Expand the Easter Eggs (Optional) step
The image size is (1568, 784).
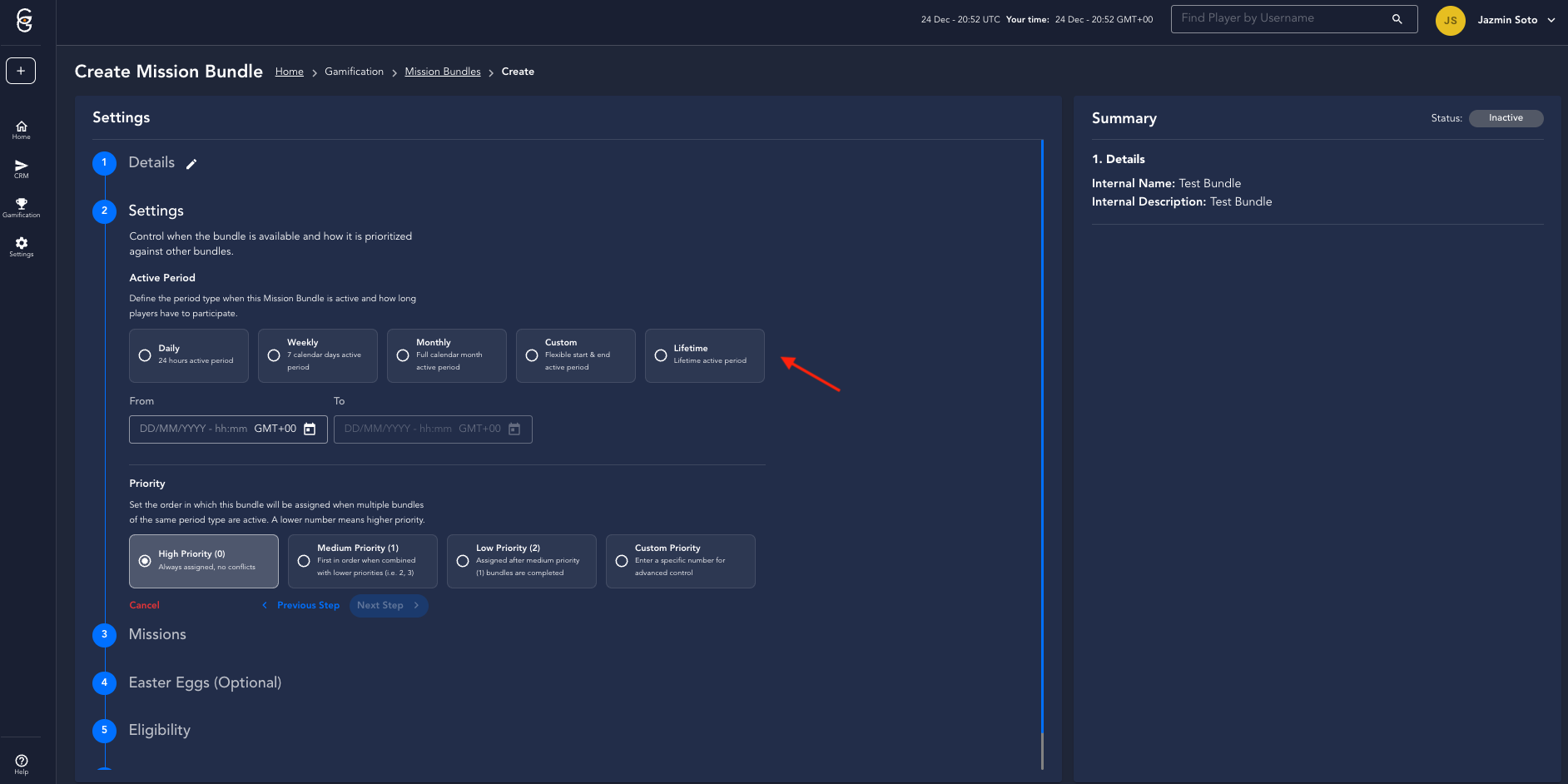pos(205,682)
